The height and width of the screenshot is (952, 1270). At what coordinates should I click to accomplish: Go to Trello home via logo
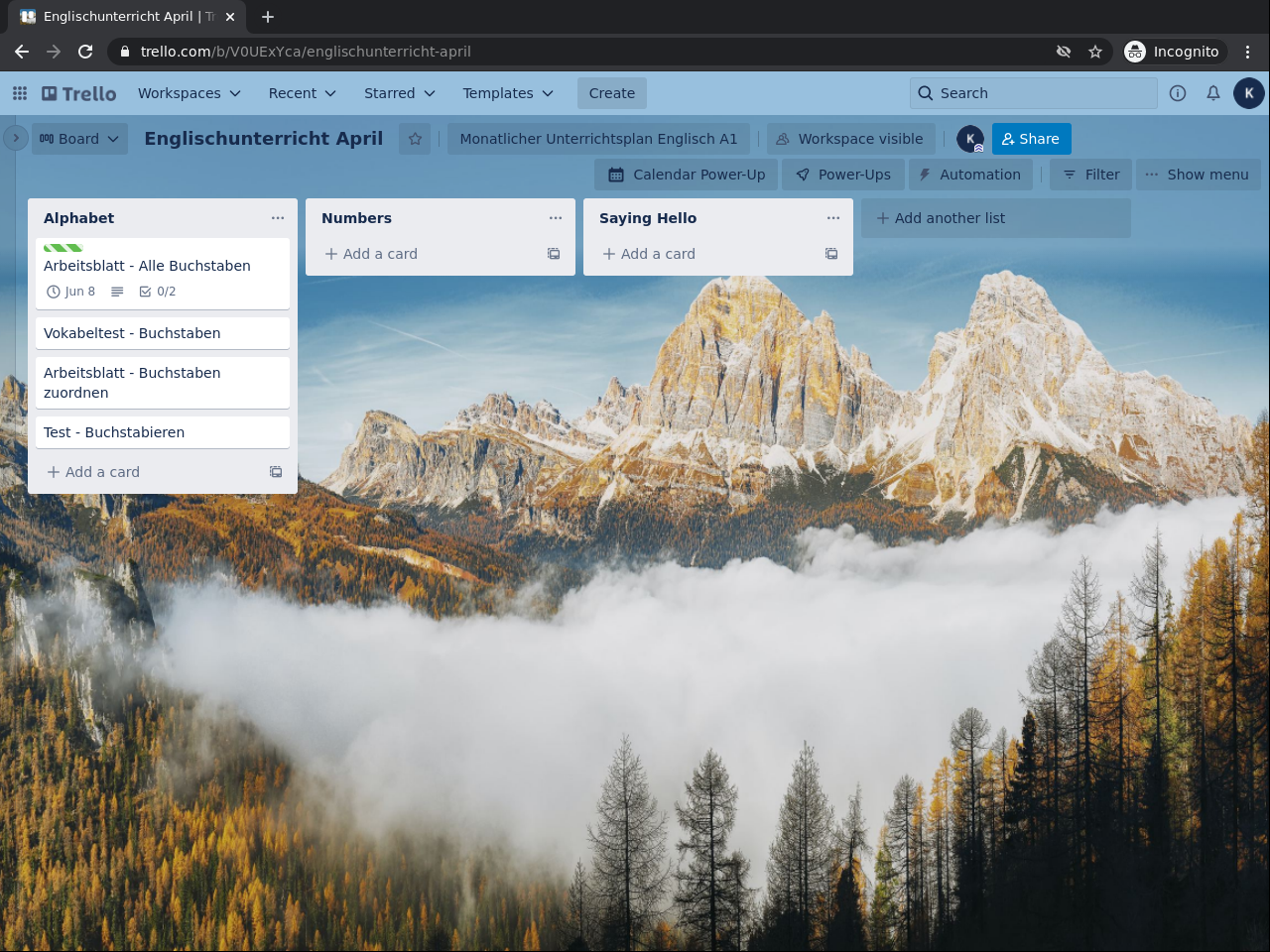79,93
